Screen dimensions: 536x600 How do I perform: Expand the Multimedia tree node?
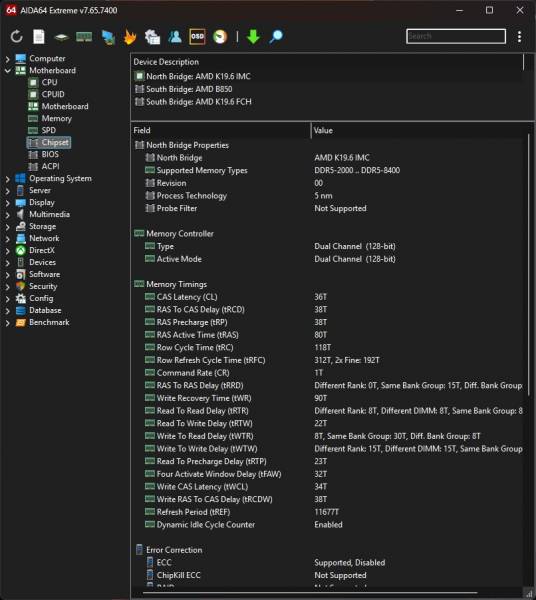pyautogui.click(x=7, y=215)
